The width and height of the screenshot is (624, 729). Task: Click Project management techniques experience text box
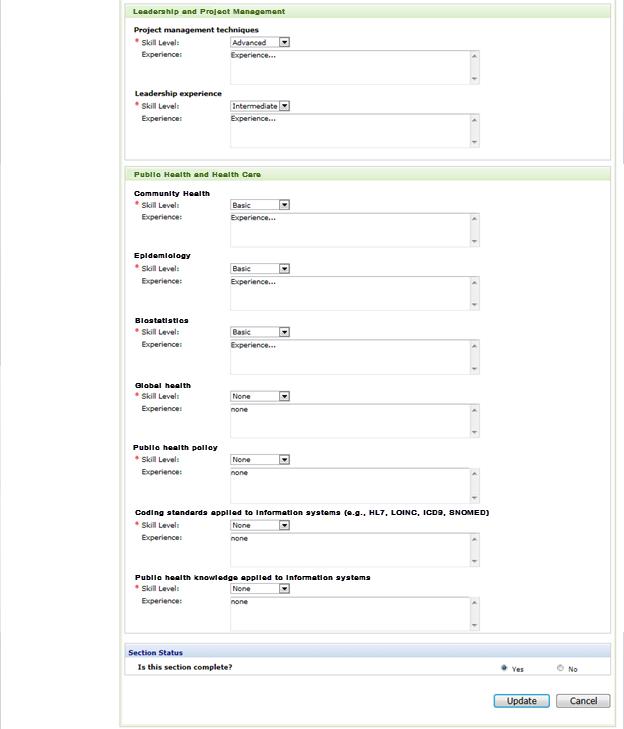[349, 67]
